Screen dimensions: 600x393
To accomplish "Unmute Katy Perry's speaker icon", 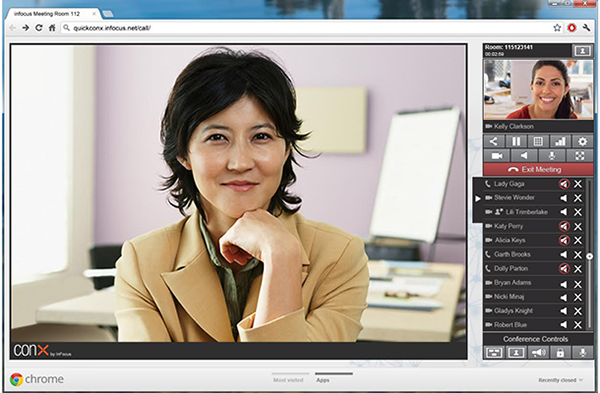I will tap(564, 226).
